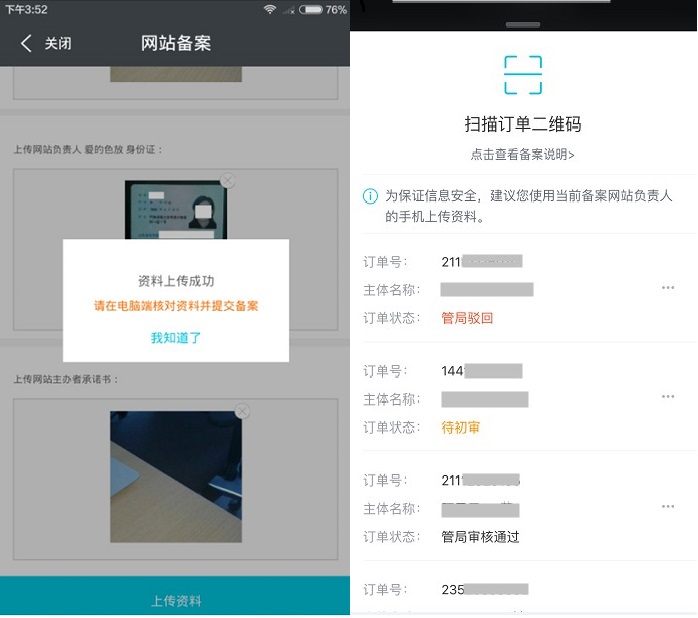Tap the scan QR code icon
698x618 pixels.
click(522, 75)
